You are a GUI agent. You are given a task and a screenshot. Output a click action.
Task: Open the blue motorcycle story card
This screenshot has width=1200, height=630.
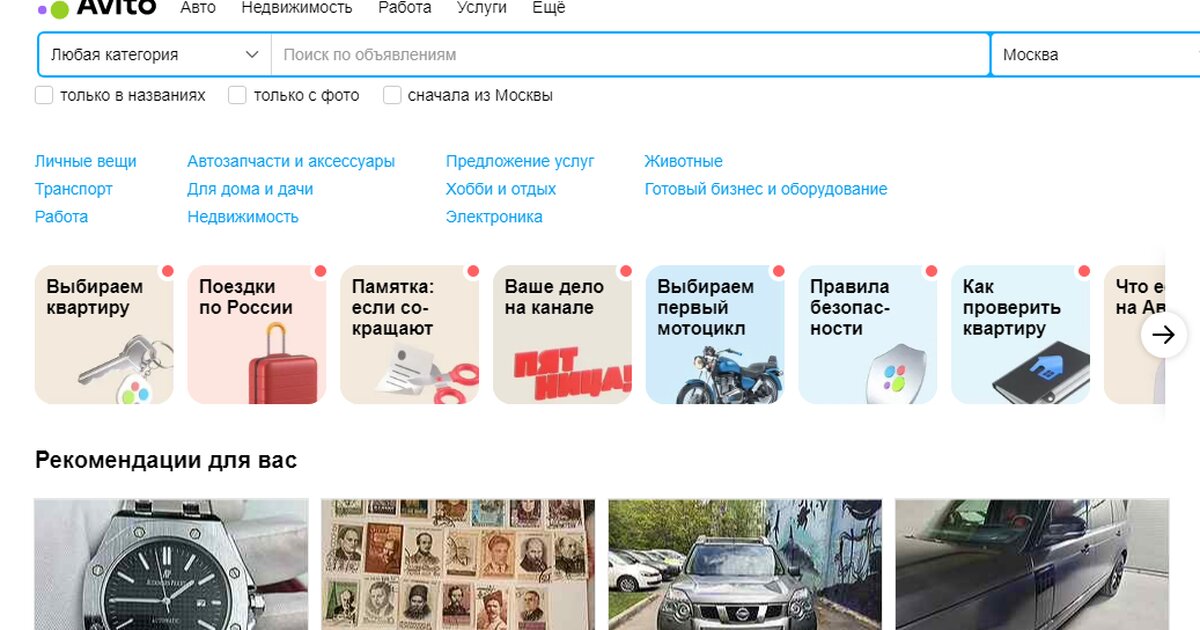pyautogui.click(x=716, y=334)
